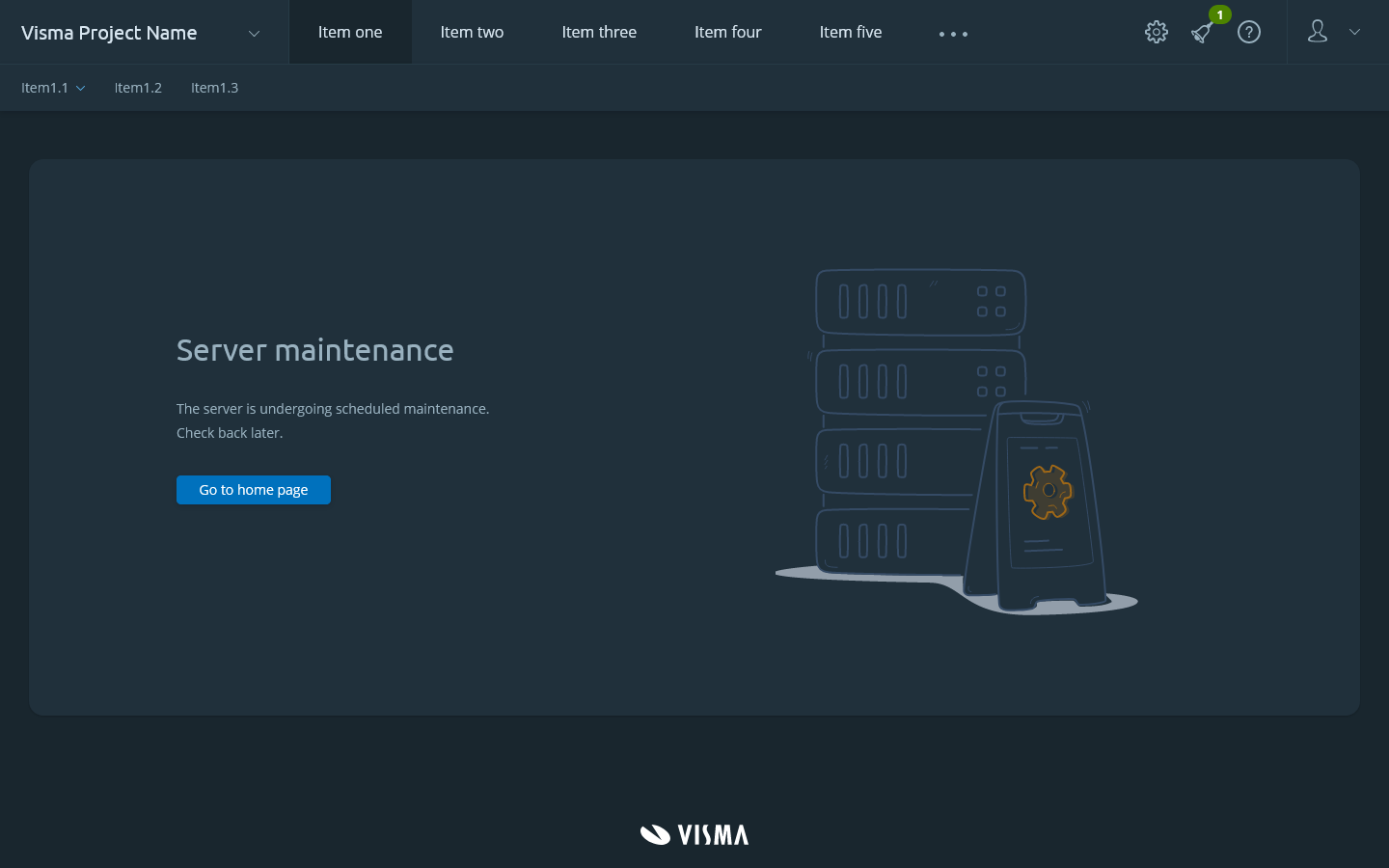1389x868 pixels.
Task: Open the ellipsis overflow menu in the navbar
Action: 953,35
